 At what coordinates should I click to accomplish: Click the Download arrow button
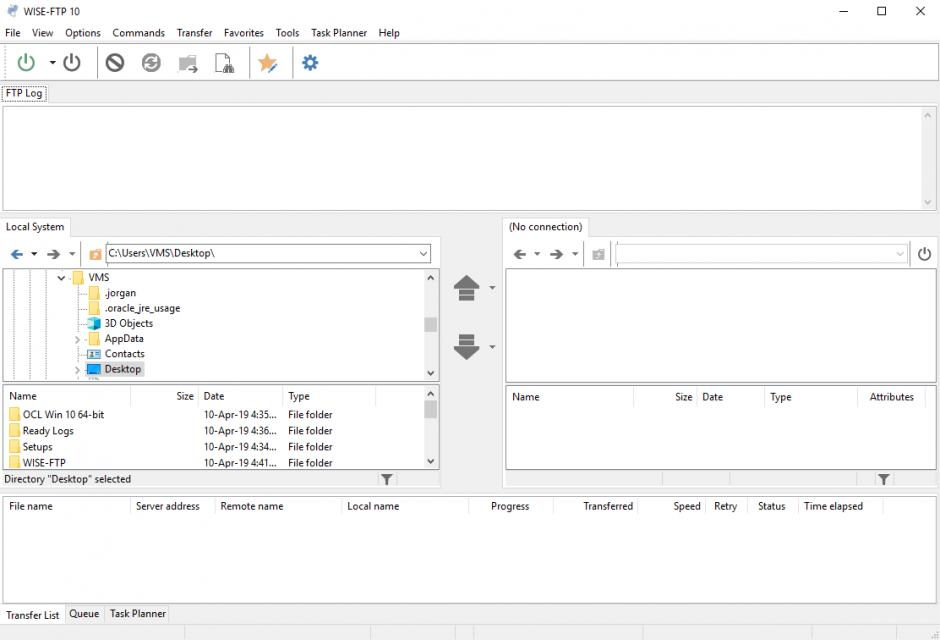(466, 346)
